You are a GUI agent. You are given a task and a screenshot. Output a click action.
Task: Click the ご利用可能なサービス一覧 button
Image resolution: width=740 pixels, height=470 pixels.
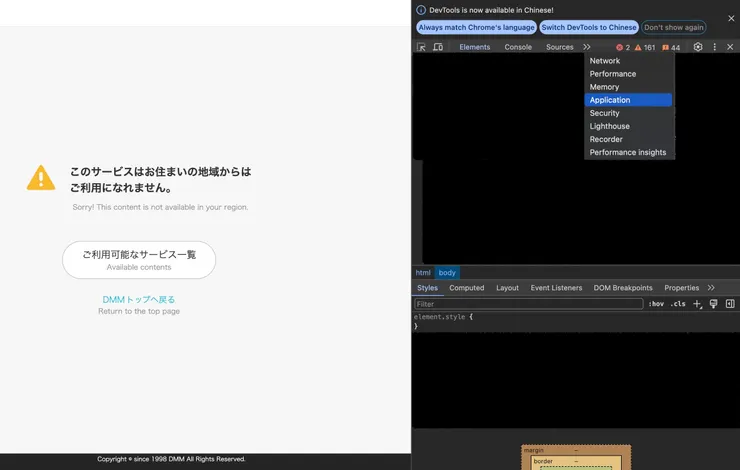[x=139, y=260]
